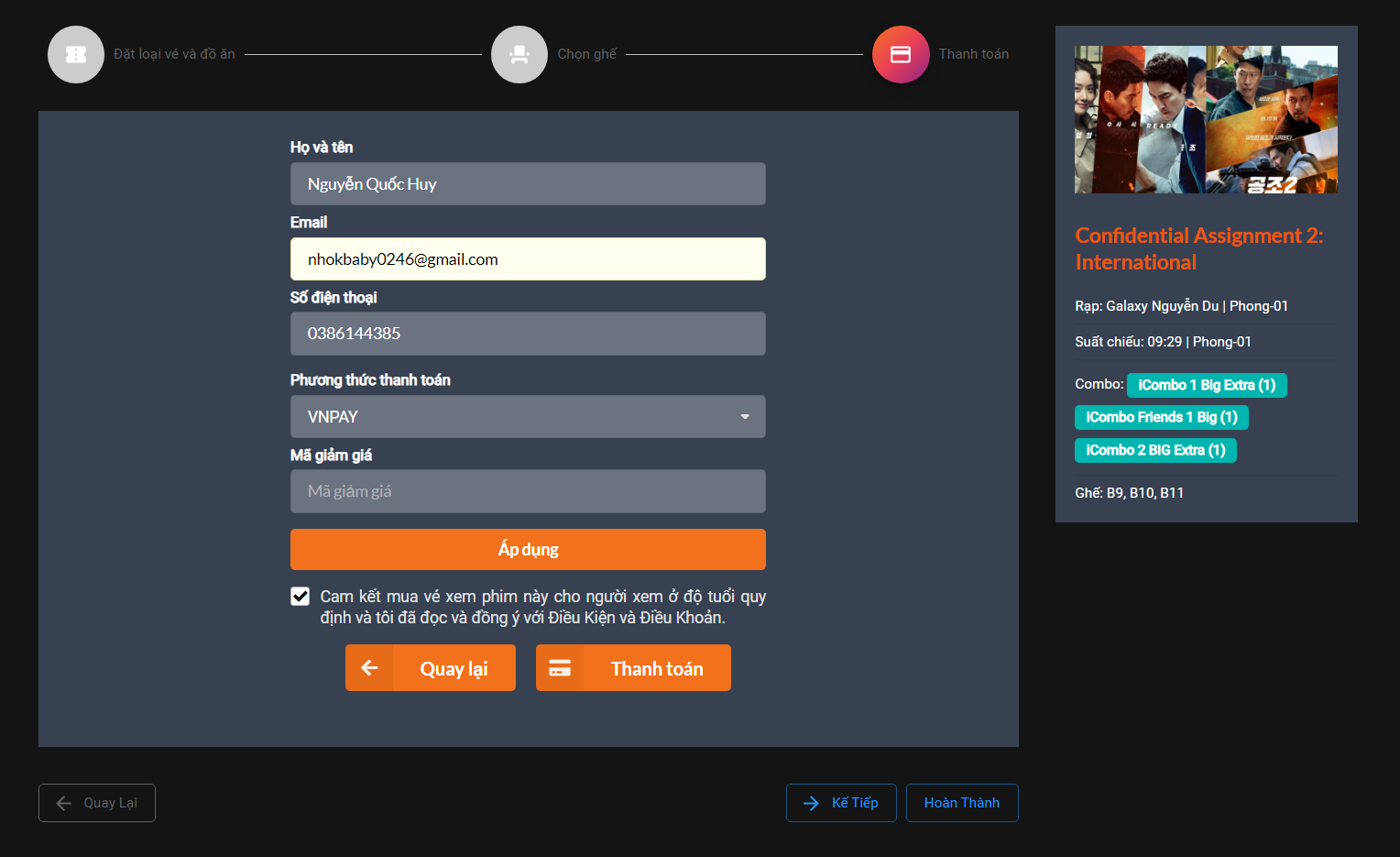Image resolution: width=1400 pixels, height=857 pixels.
Task: Click the email field containing nhokbaby0246@gmail.com
Action: 528,258
